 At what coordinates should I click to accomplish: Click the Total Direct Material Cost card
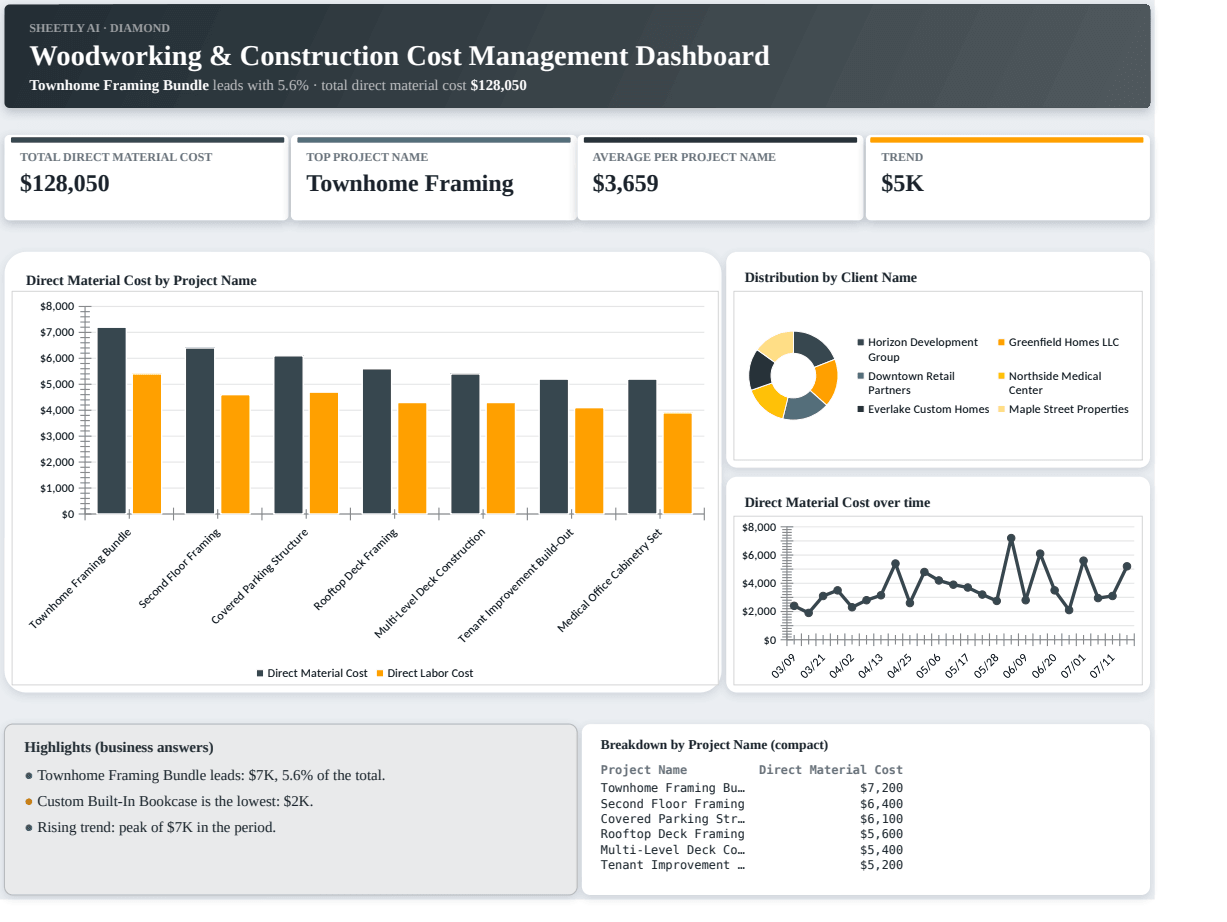pyautogui.click(x=145, y=178)
